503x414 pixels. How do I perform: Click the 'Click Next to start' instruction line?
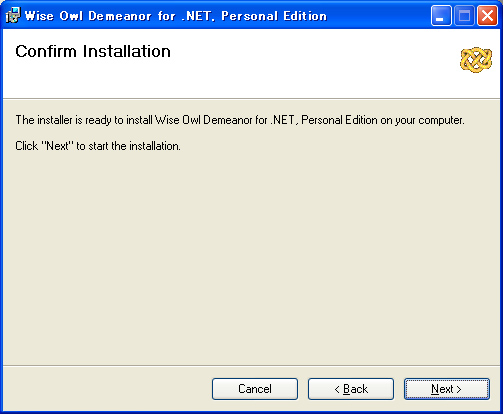pos(98,146)
